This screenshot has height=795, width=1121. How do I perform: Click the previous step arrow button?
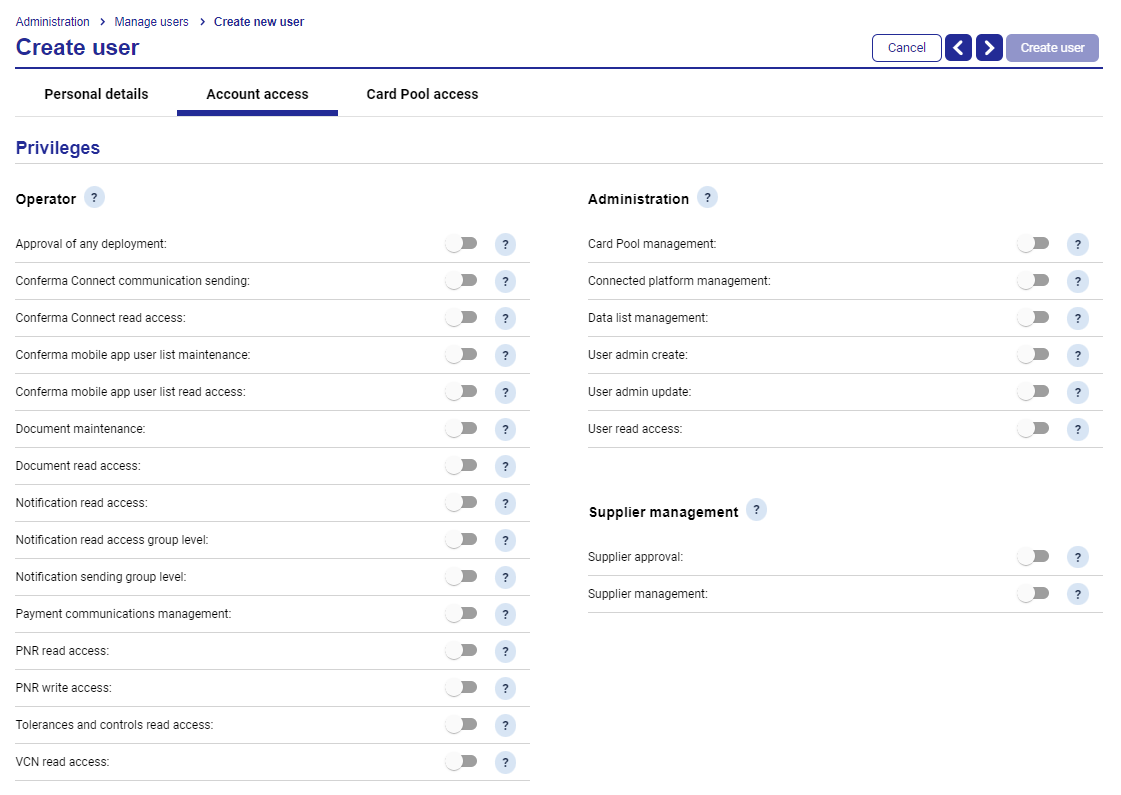click(x=958, y=48)
